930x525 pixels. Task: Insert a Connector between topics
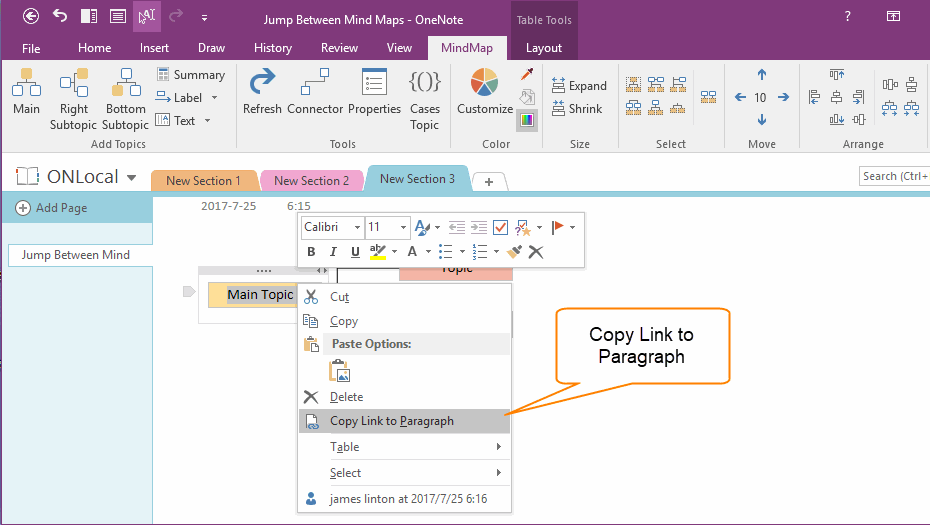point(315,92)
